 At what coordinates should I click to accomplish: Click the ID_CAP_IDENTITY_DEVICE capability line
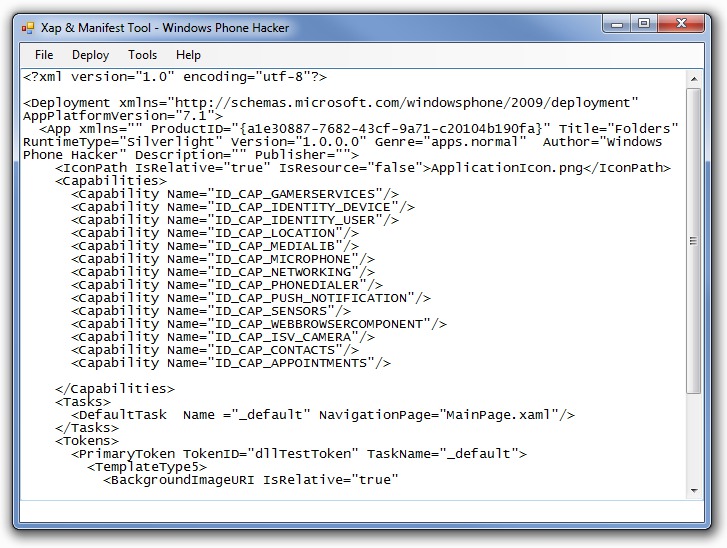click(242, 207)
